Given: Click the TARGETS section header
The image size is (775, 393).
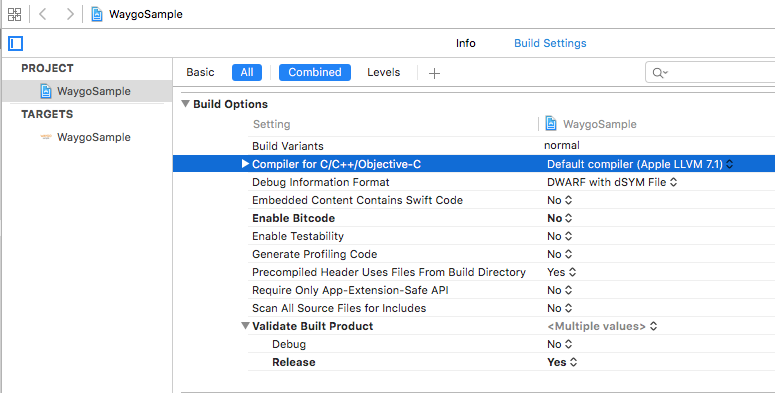Looking at the screenshot, I should (47, 114).
